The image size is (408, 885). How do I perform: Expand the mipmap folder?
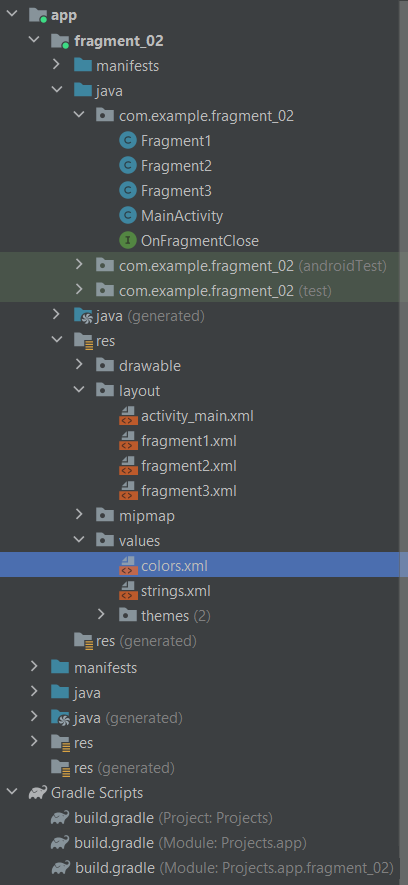pyautogui.click(x=79, y=514)
